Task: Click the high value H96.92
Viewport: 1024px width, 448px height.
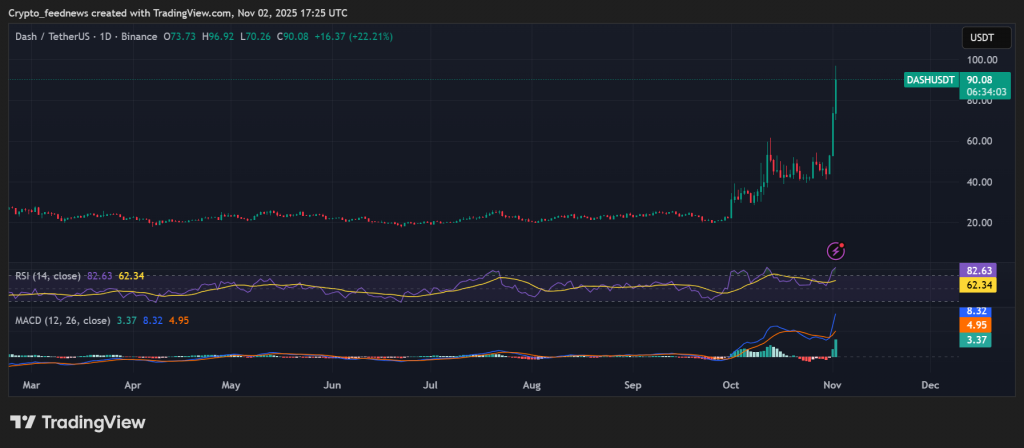Action: 217,37
